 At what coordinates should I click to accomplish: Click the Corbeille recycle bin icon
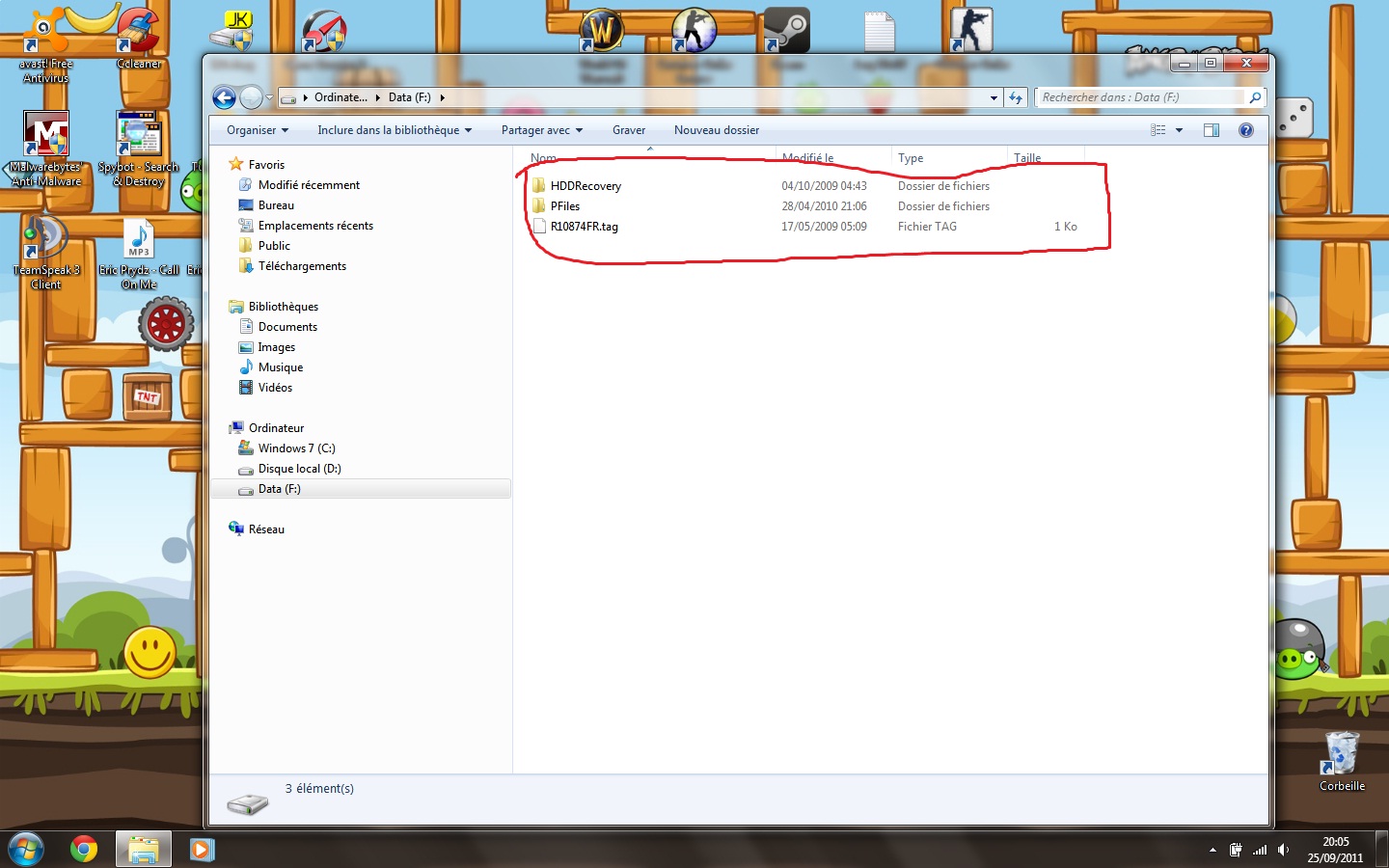pyautogui.click(x=1342, y=761)
